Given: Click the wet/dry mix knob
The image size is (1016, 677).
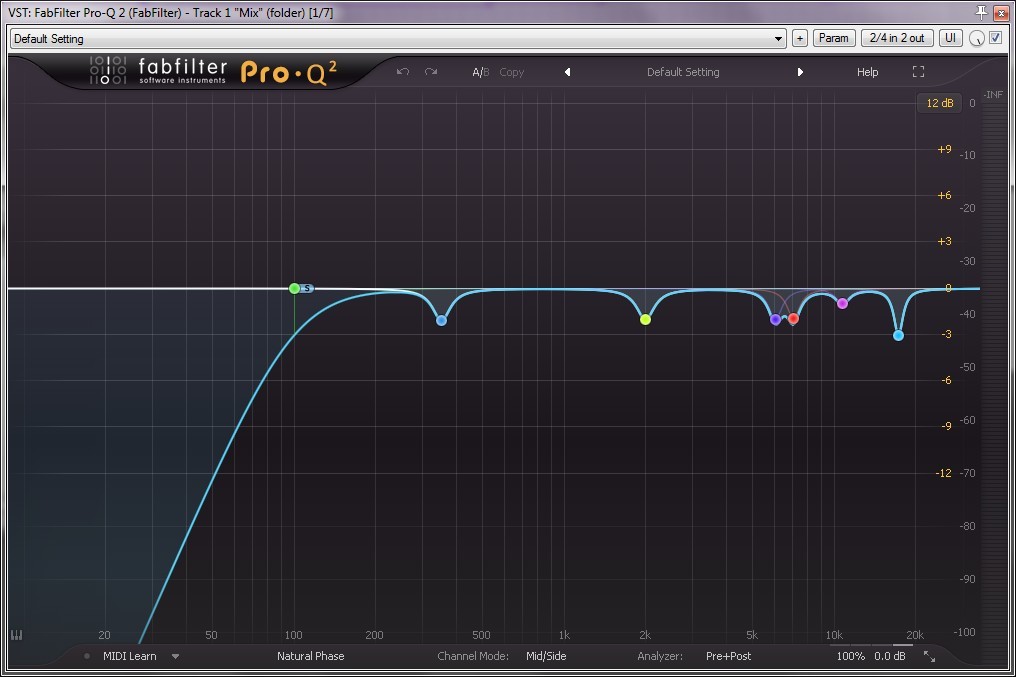Looking at the screenshot, I should coord(976,39).
